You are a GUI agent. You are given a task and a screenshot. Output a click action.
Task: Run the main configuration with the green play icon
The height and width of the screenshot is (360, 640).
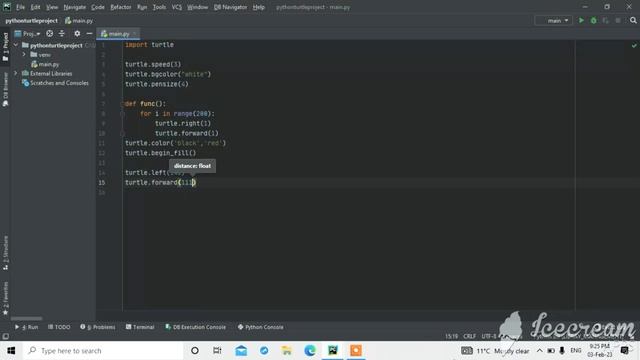tap(581, 20)
